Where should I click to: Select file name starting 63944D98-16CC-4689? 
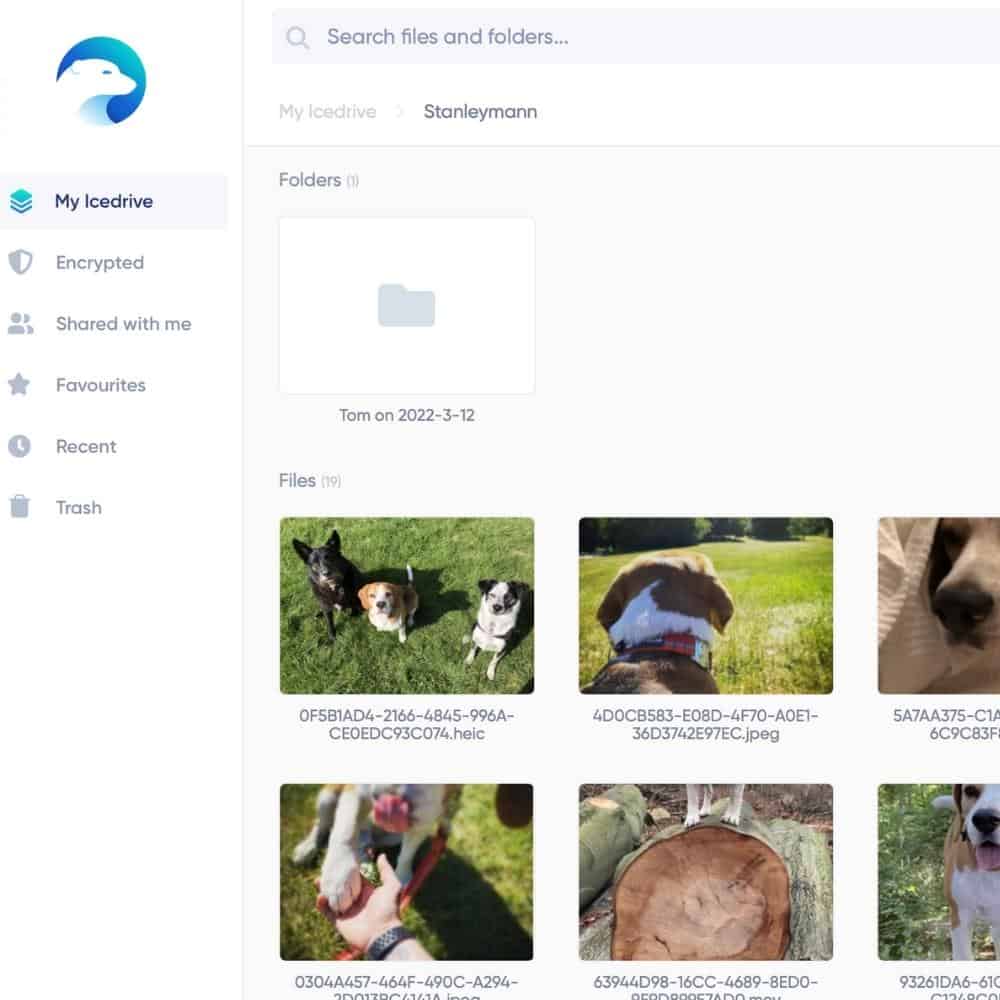coord(706,987)
